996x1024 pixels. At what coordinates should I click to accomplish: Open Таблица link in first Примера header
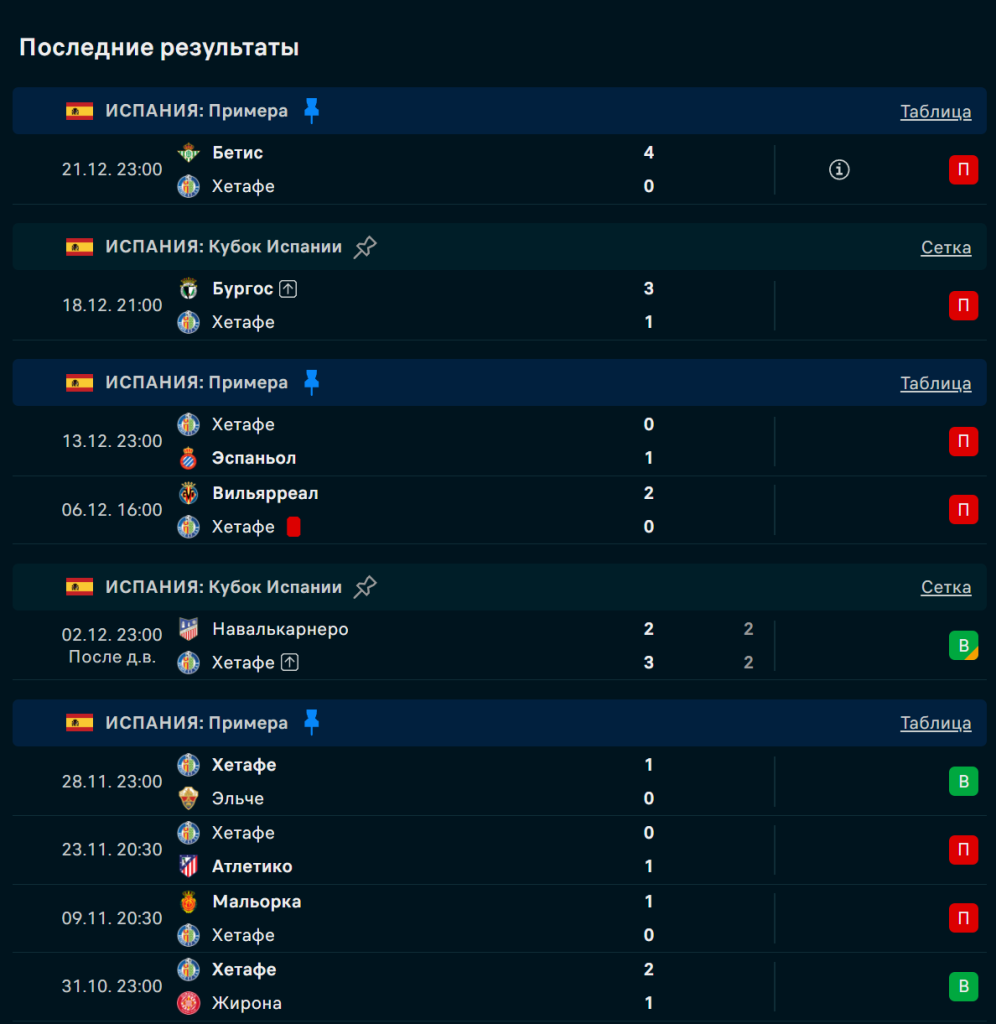(935, 111)
